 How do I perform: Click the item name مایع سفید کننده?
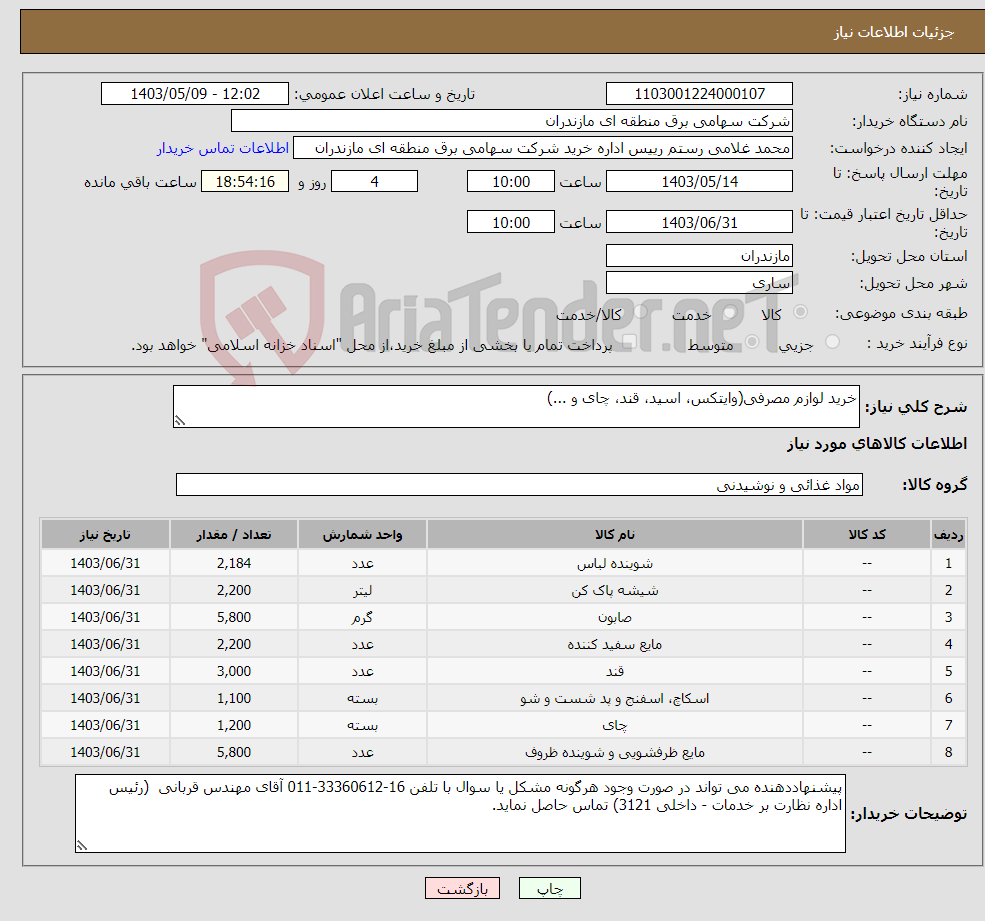614,645
